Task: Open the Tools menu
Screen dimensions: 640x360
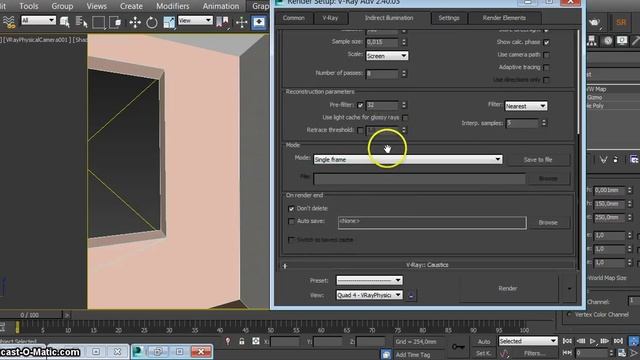Action: pyautogui.click(x=29, y=6)
